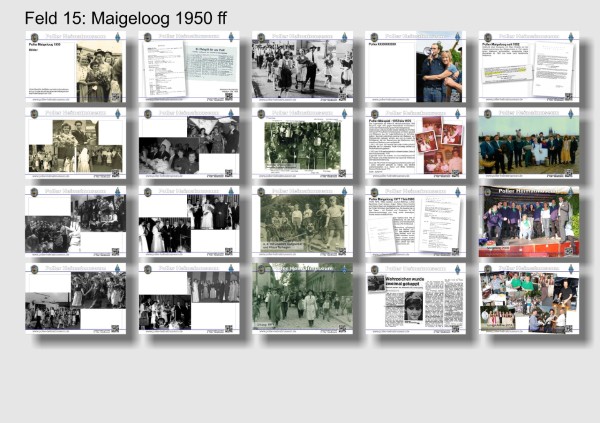Screen dimensions: 600x423
Task: Click the QR code on the children with cart slide
Action: pos(343,251)
